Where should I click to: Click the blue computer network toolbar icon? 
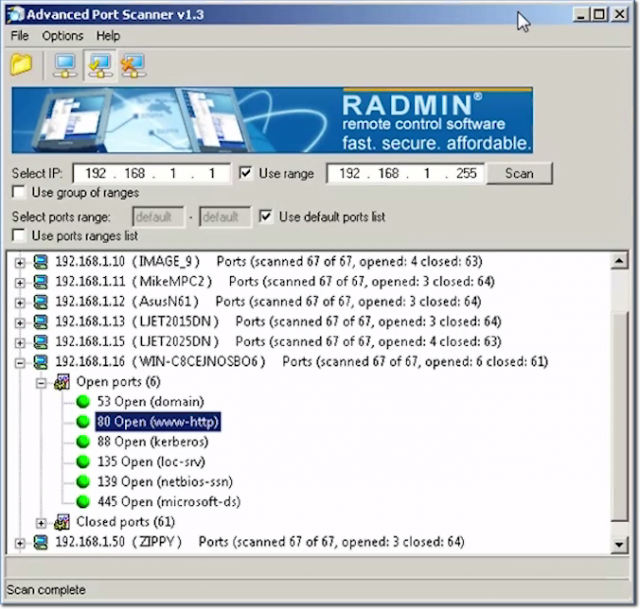coord(65,66)
